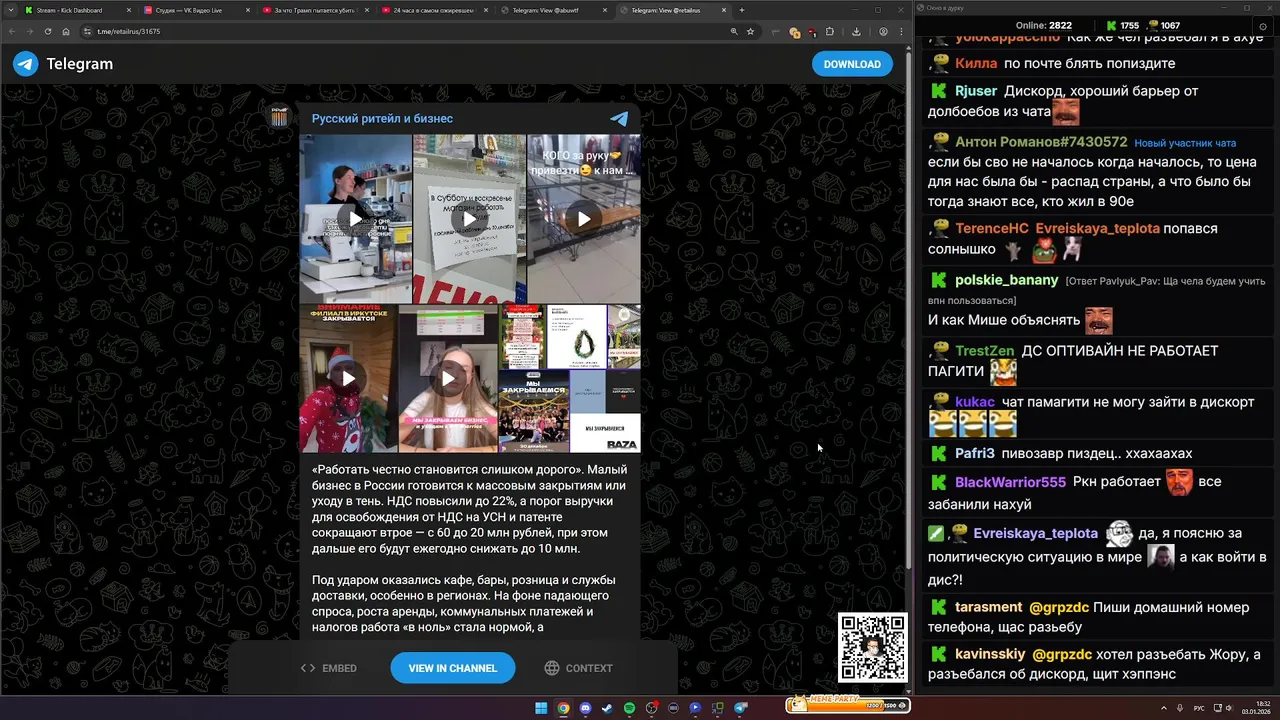Click the Meme Party progress bar overlay
1280x720 pixels.
tap(848, 704)
